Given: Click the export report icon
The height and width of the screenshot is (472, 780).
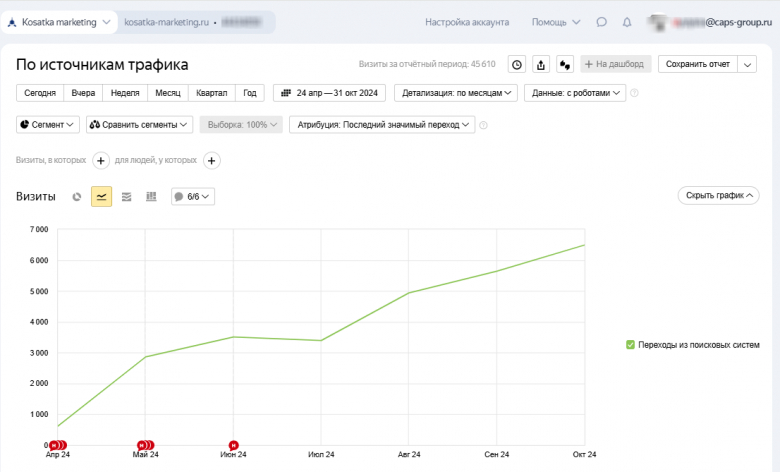Looking at the screenshot, I should pyautogui.click(x=541, y=65).
